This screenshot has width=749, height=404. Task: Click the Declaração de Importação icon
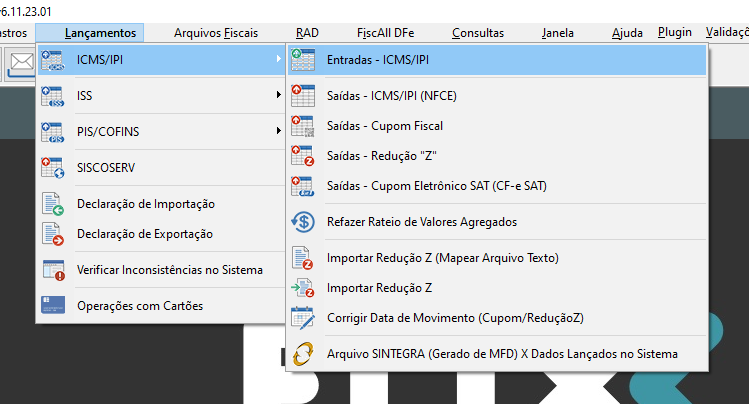pyautogui.click(x=53, y=204)
